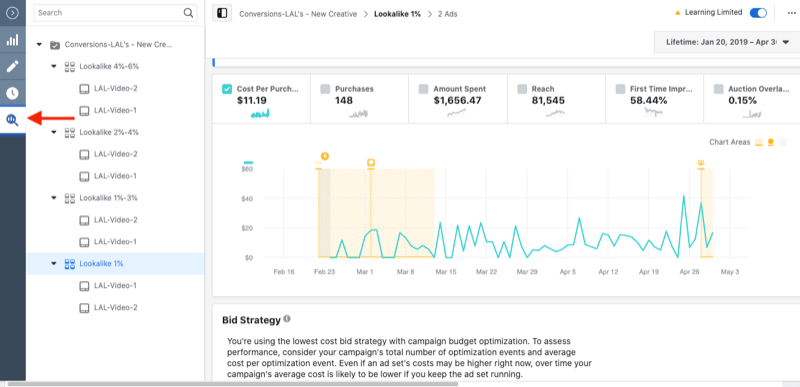Click the orange chart marker above Mar 1
This screenshot has width=800, height=387.
pyautogui.click(x=371, y=163)
